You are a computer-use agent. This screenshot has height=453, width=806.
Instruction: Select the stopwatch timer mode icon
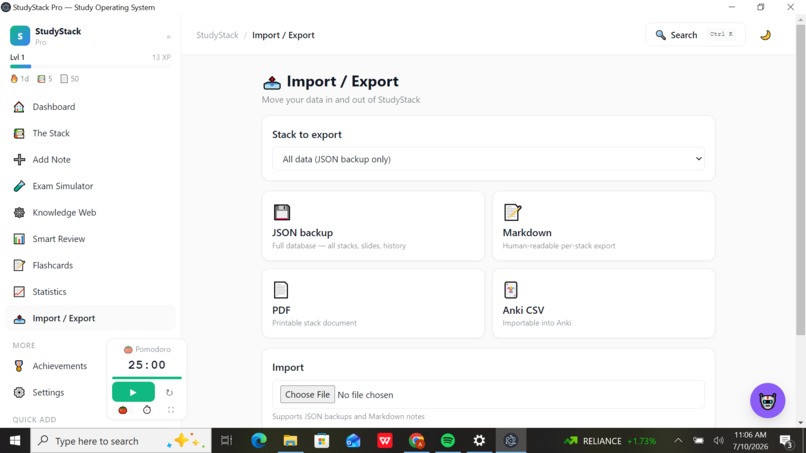pyautogui.click(x=147, y=410)
